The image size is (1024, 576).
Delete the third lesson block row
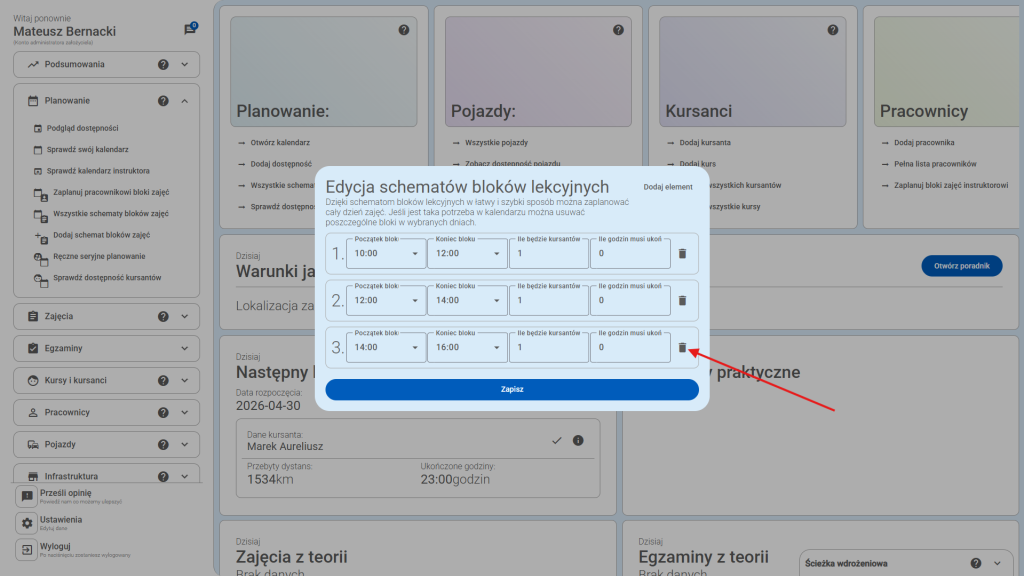pos(682,347)
